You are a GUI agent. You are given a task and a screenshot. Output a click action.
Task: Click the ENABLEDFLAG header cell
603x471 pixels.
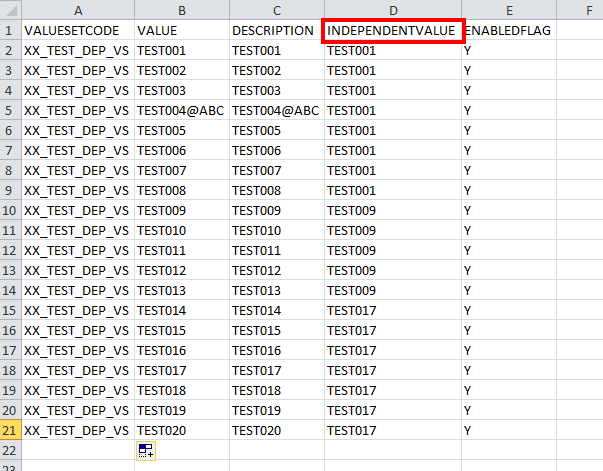coord(509,30)
